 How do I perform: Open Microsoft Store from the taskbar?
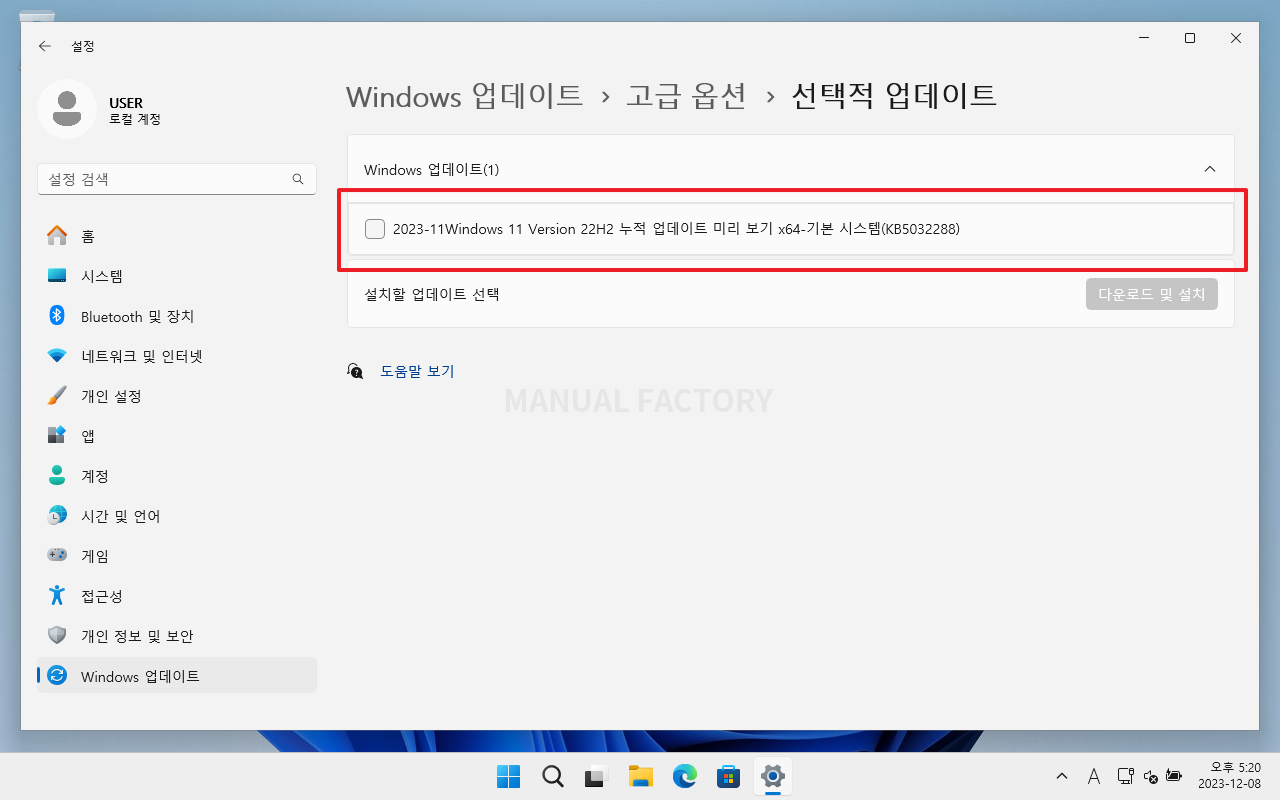(x=728, y=776)
